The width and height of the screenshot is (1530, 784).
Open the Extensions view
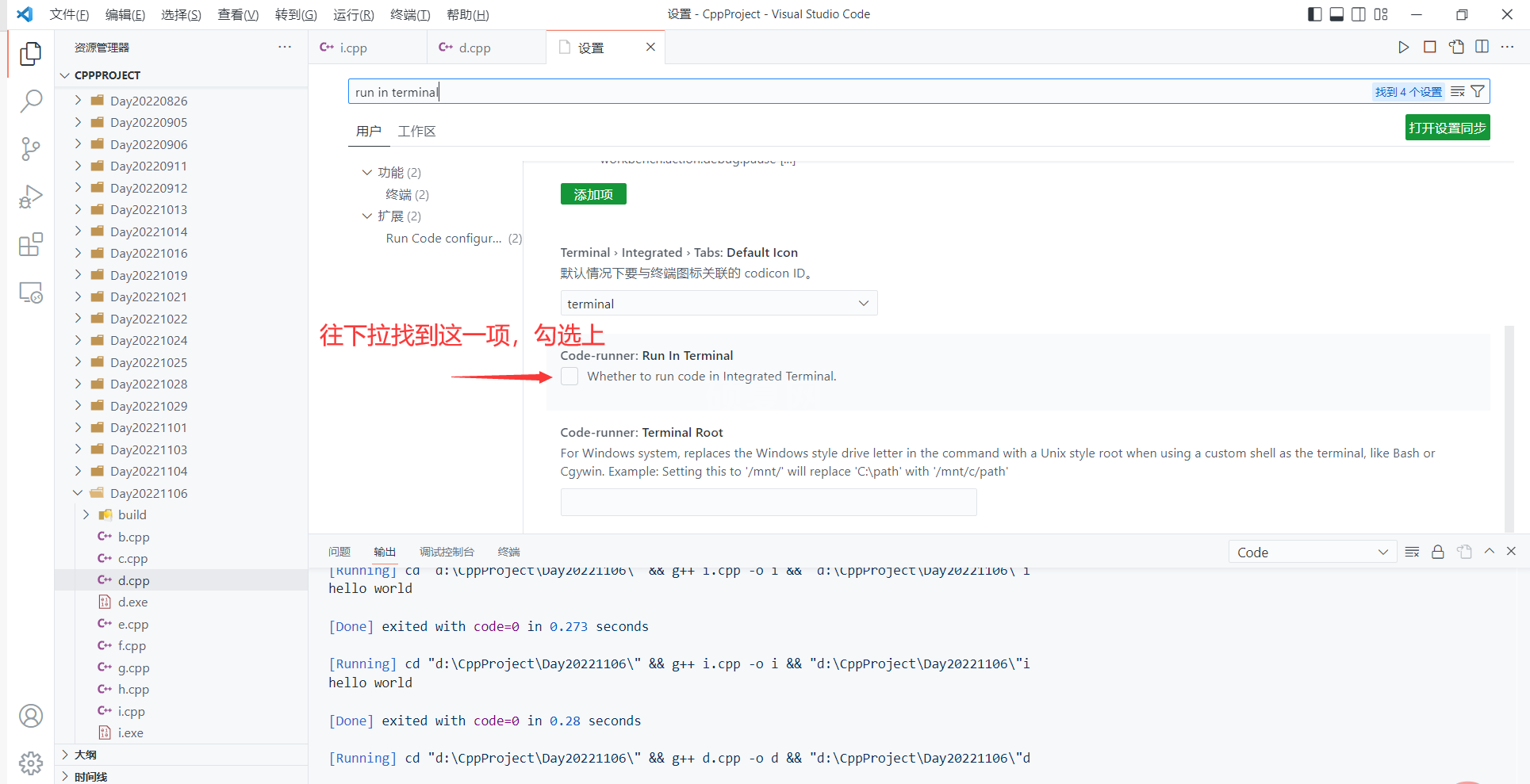click(x=30, y=245)
